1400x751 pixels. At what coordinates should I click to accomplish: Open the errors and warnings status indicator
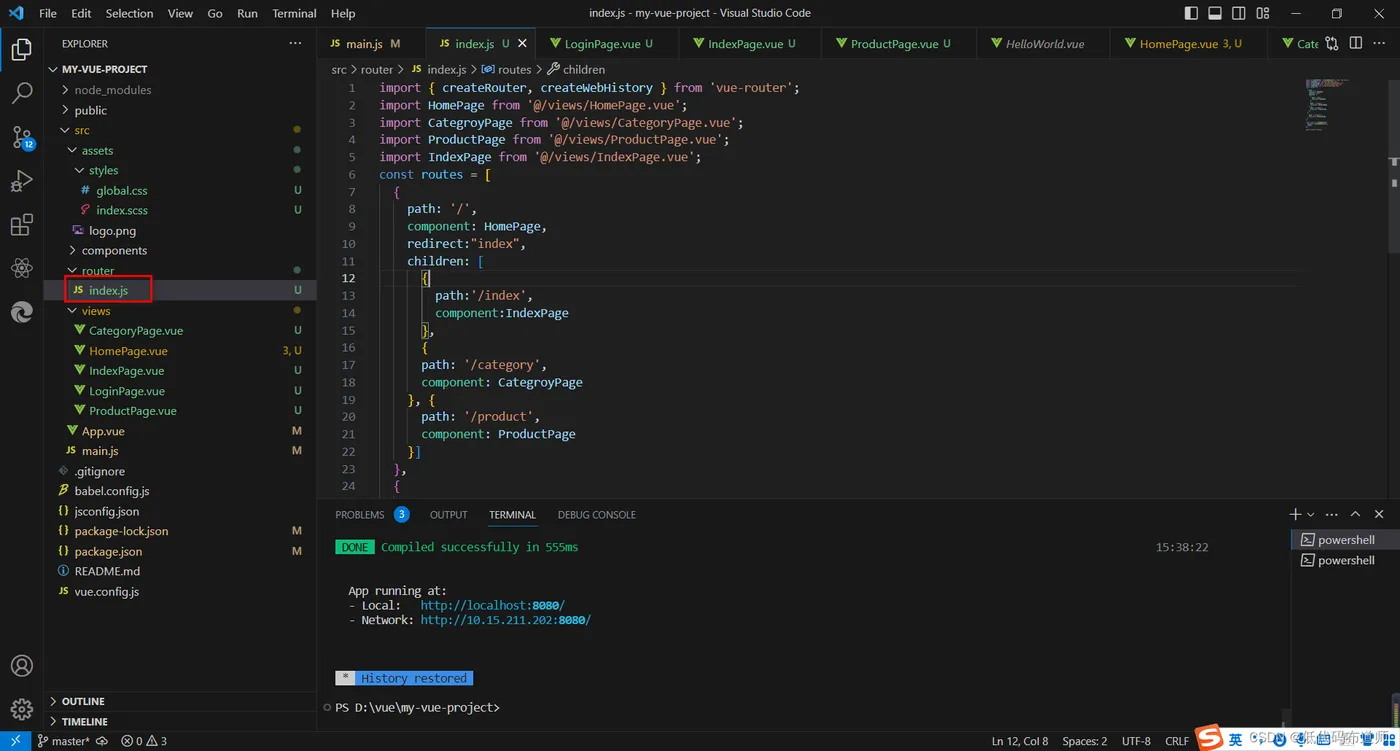pos(144,741)
